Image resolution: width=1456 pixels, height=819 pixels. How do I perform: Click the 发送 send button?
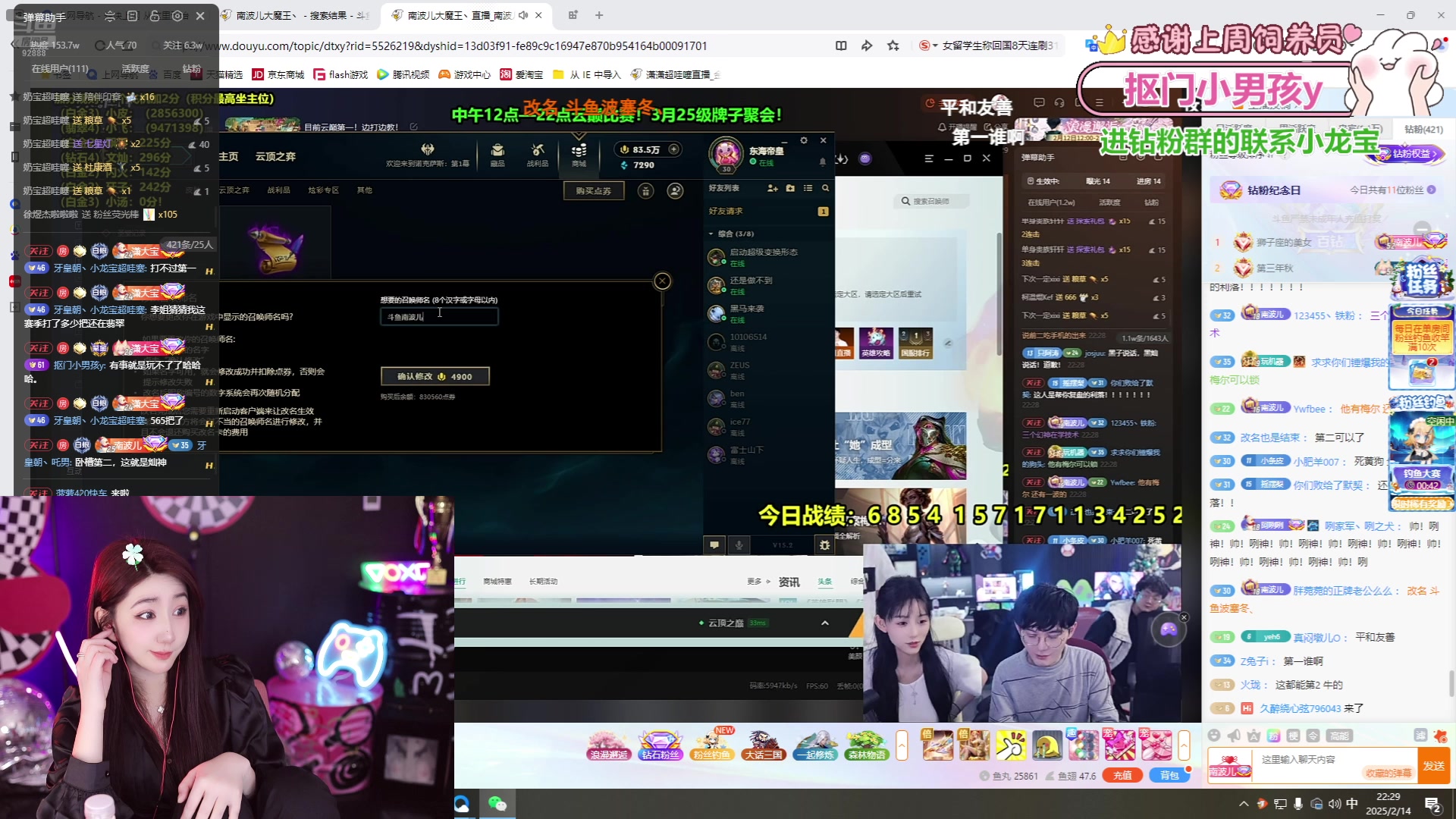point(1433,765)
